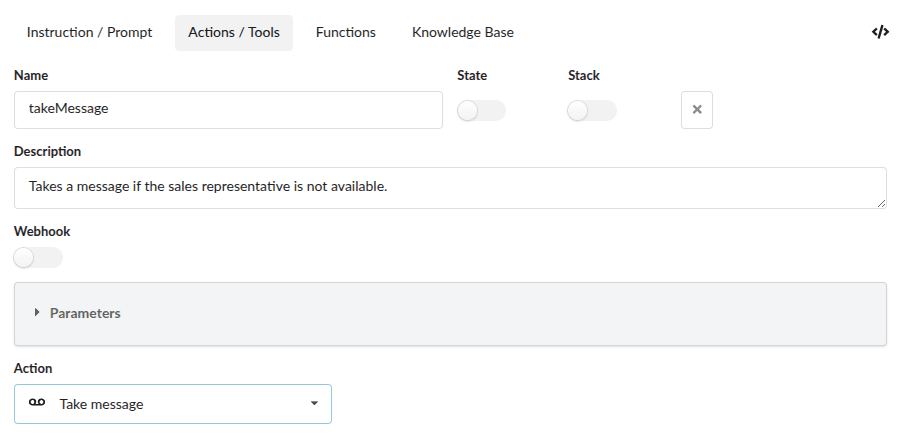The width and height of the screenshot is (900, 439).
Task: Click the Parameters disclosure triangle
Action: [37, 313]
